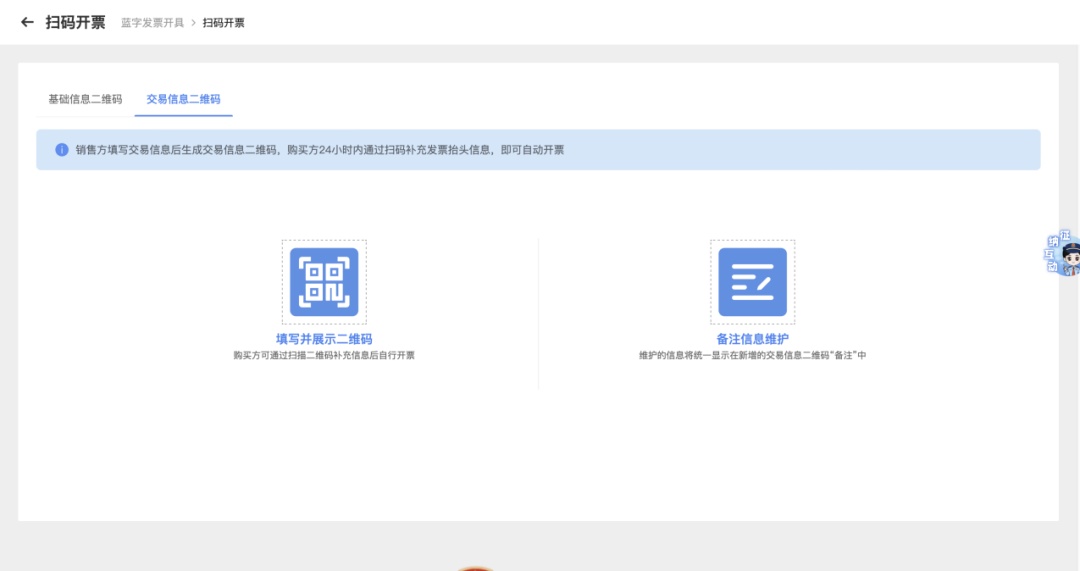Click the orange badge at bottom edge
Viewport: 1080px width, 571px height.
(477, 567)
